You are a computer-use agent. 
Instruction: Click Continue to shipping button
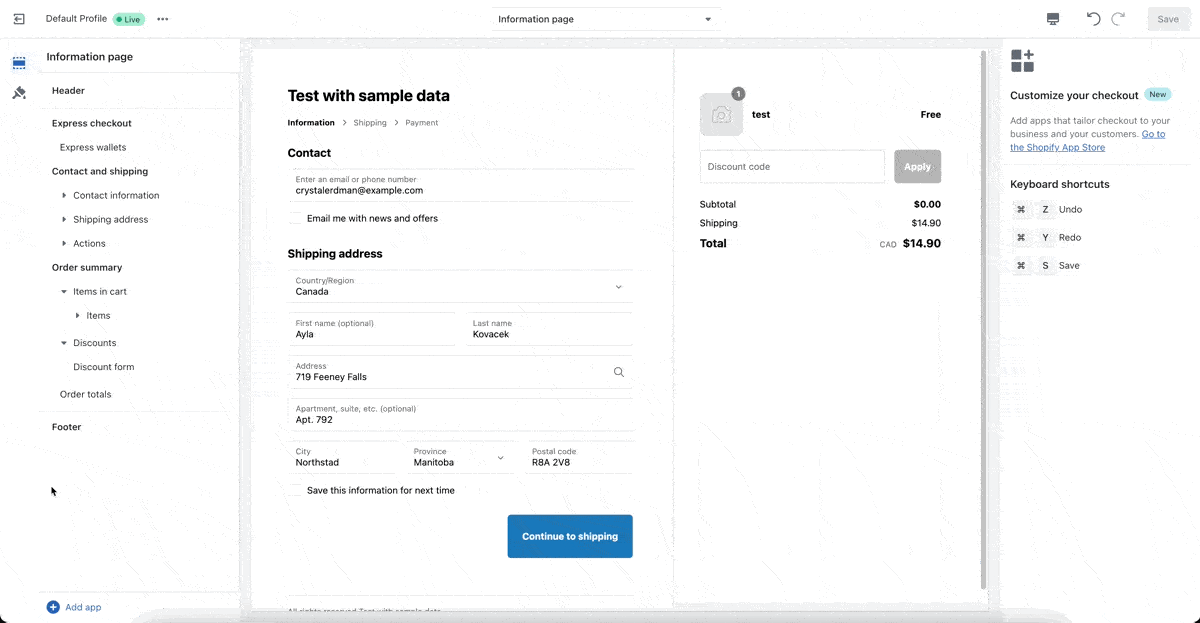coord(570,536)
